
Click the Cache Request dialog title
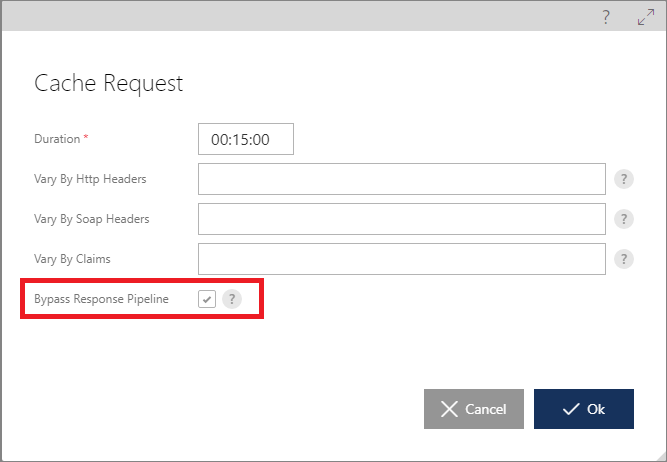click(x=108, y=83)
